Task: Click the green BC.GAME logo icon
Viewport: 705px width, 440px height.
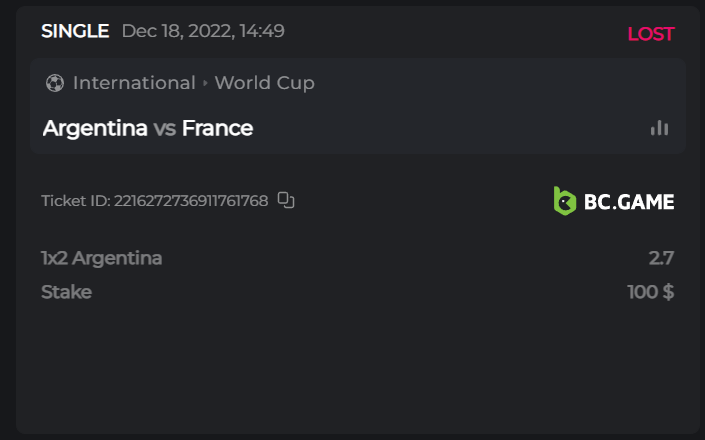Action: [565, 201]
